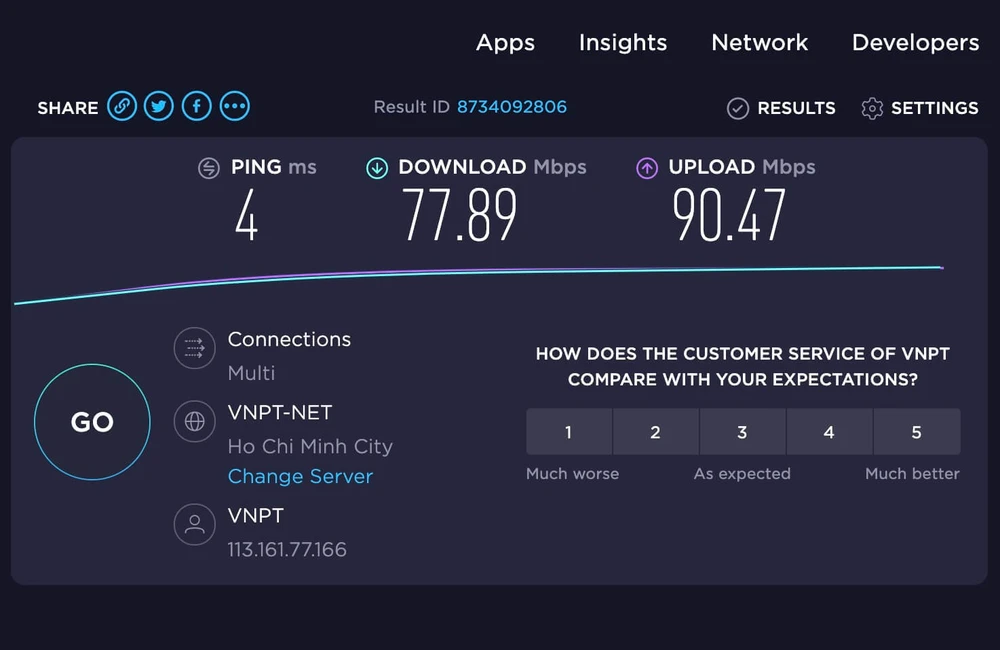Rate customer service as 1 Much worse
This screenshot has height=650, width=1000.
point(568,431)
